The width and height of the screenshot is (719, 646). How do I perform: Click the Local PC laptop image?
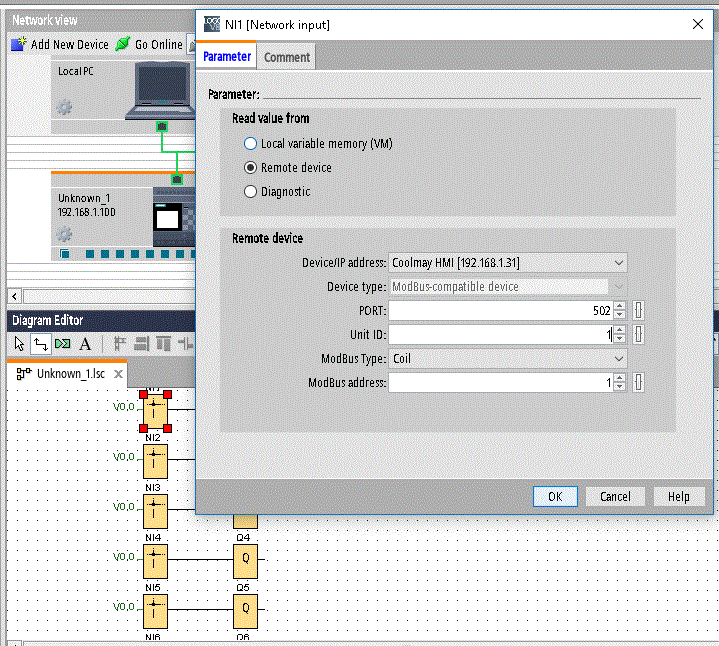click(x=160, y=90)
